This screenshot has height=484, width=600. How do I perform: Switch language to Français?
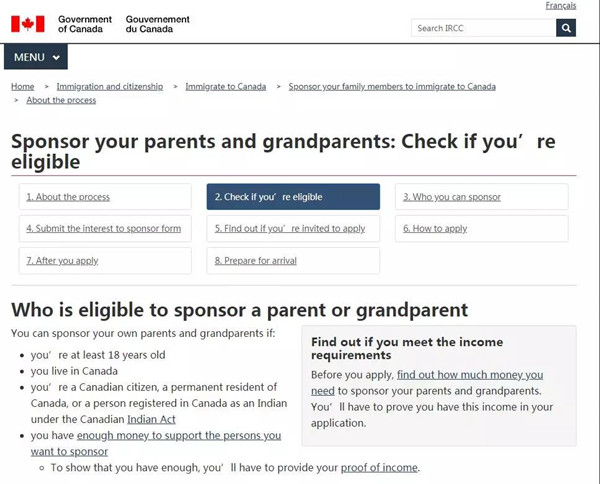coord(561,5)
